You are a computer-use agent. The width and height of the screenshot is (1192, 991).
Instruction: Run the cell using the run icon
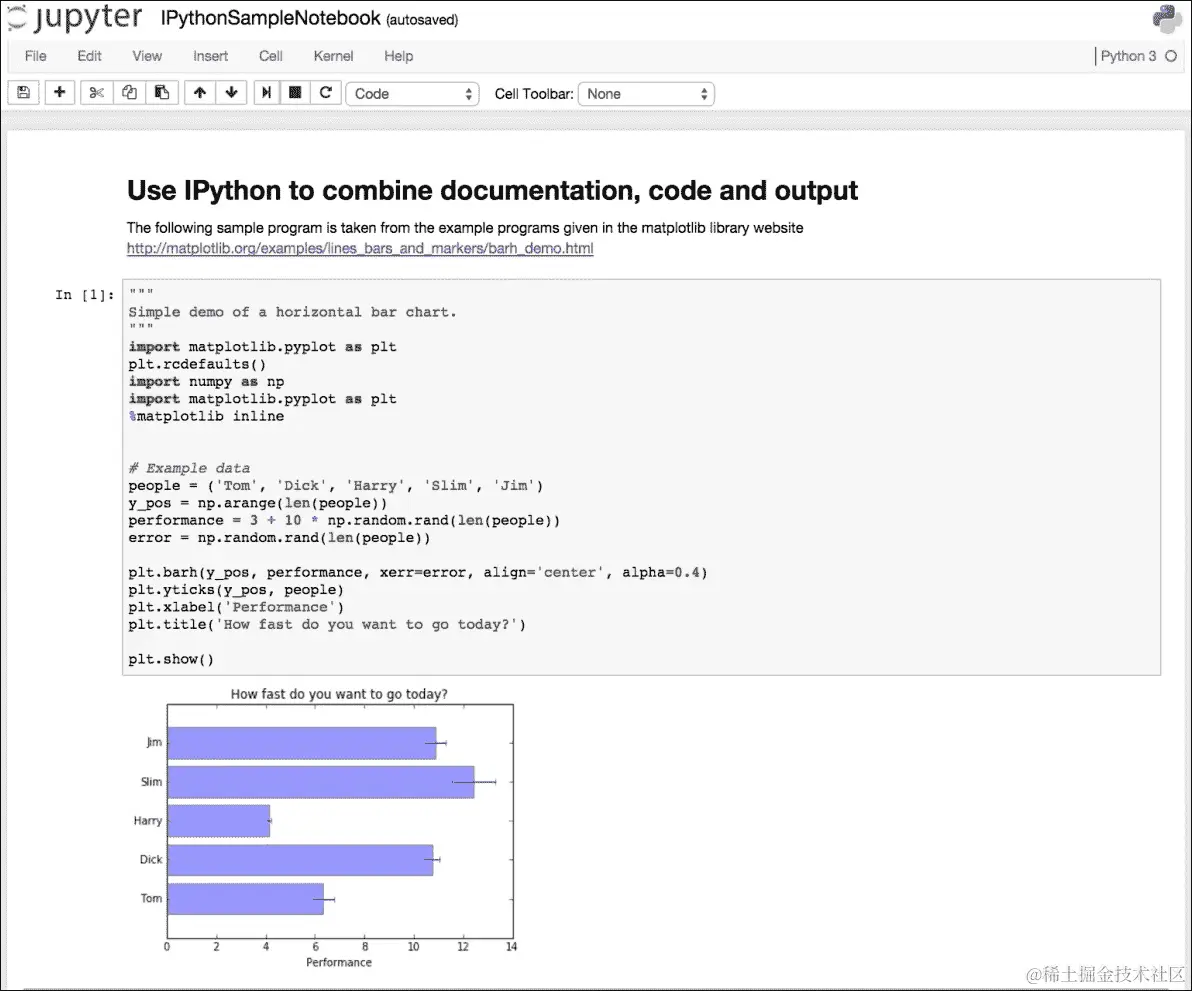click(x=267, y=92)
